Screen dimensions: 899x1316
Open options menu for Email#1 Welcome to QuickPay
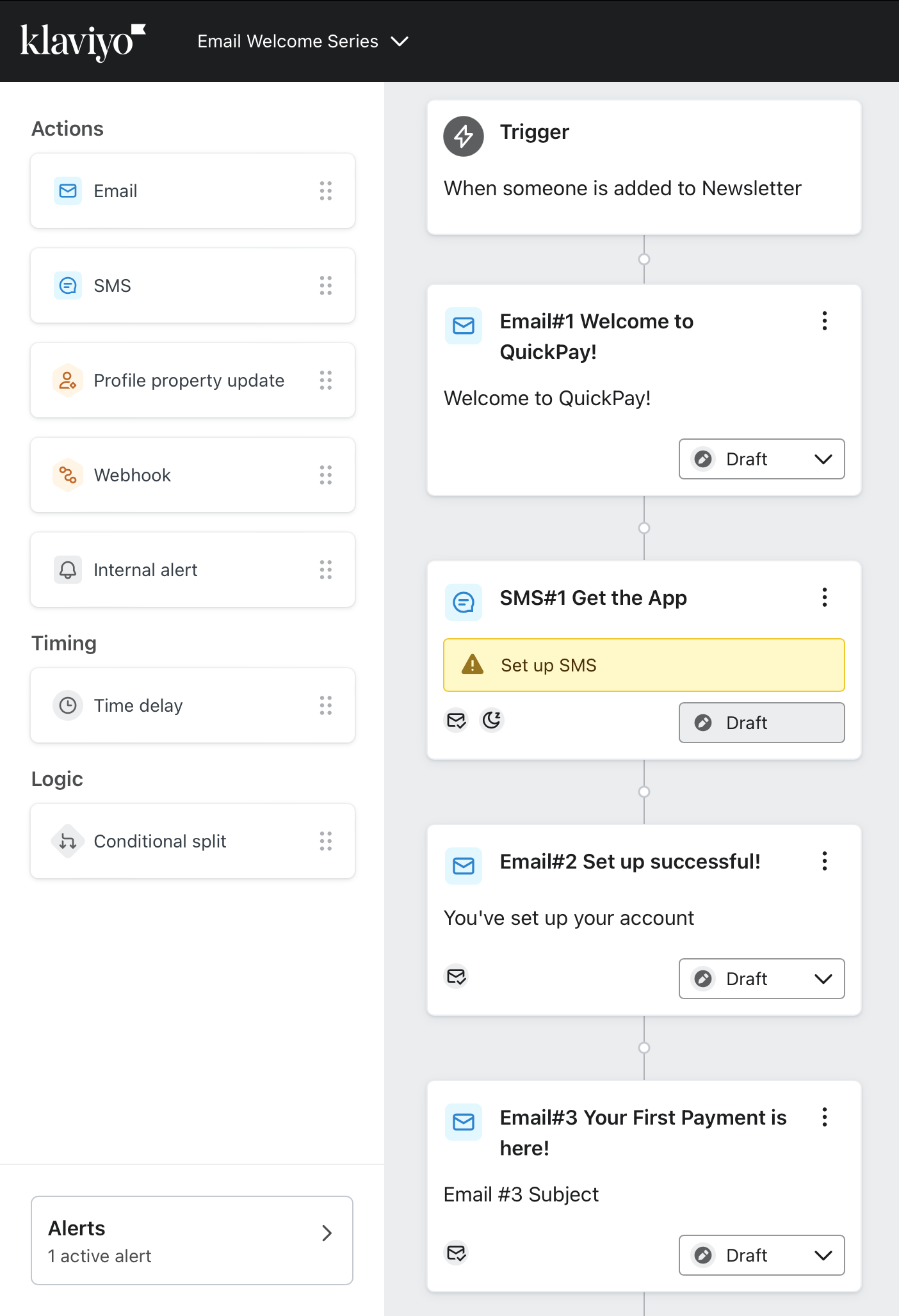(825, 321)
